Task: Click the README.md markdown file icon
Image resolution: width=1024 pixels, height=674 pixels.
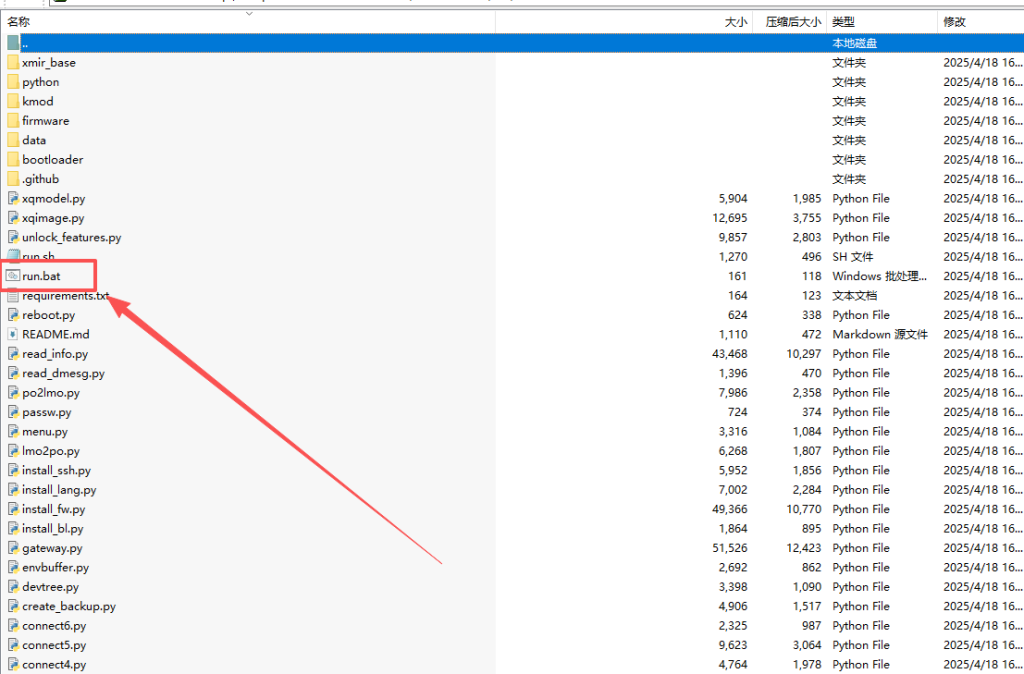Action: coord(13,334)
